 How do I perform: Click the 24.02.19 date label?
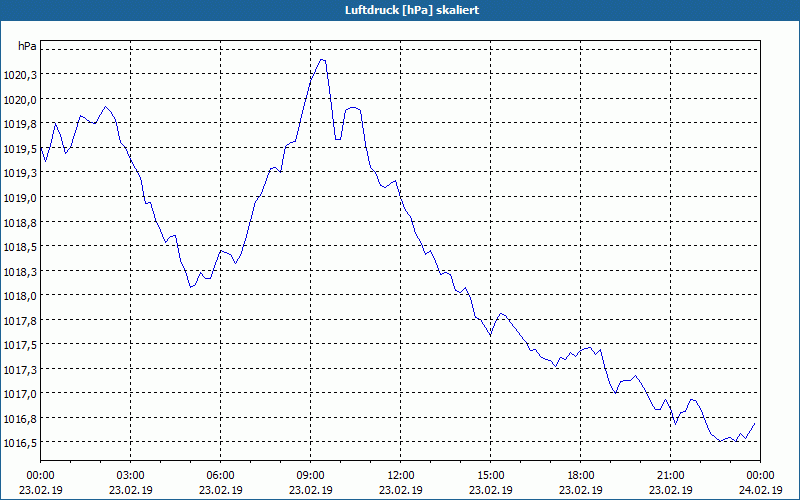[x=760, y=490]
